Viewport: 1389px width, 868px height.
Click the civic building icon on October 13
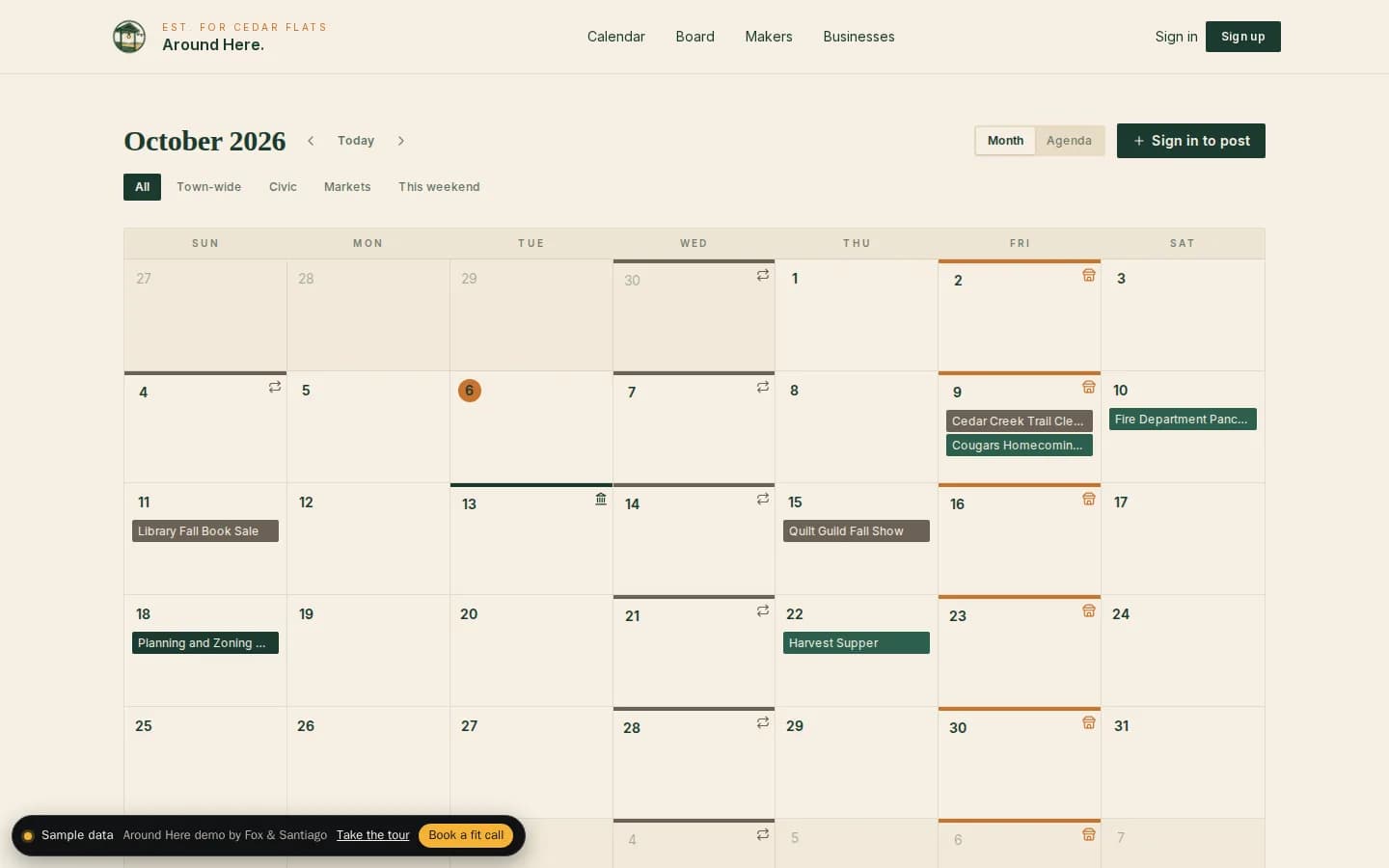pyautogui.click(x=601, y=499)
